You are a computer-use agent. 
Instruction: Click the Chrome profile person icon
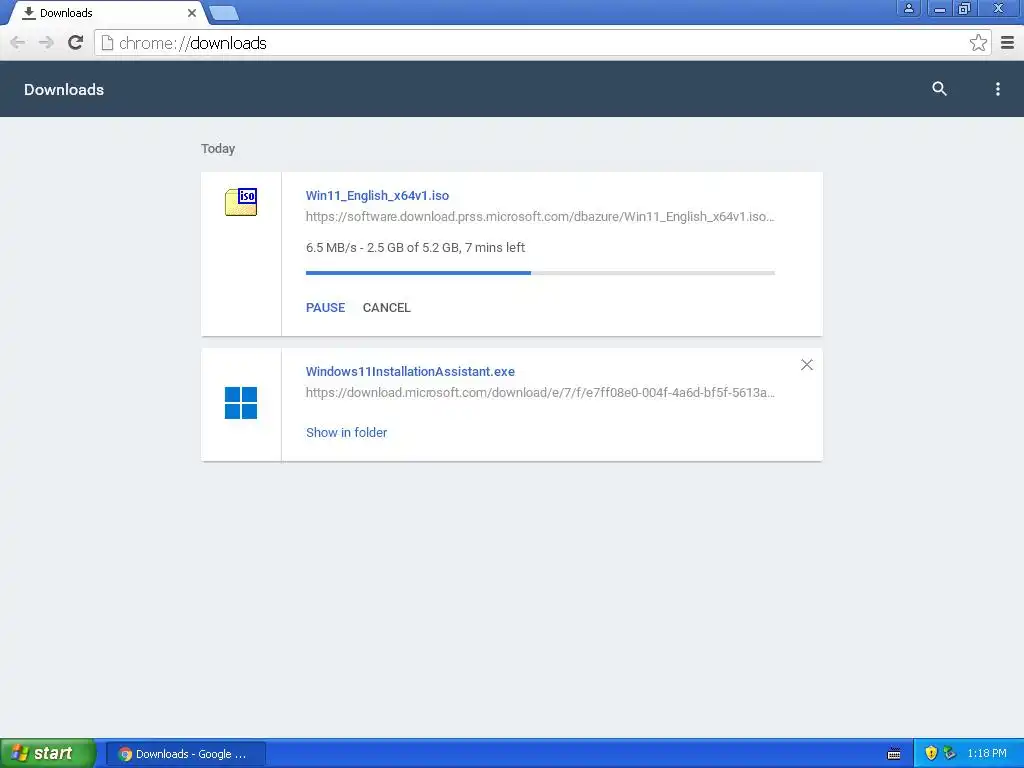tap(908, 8)
